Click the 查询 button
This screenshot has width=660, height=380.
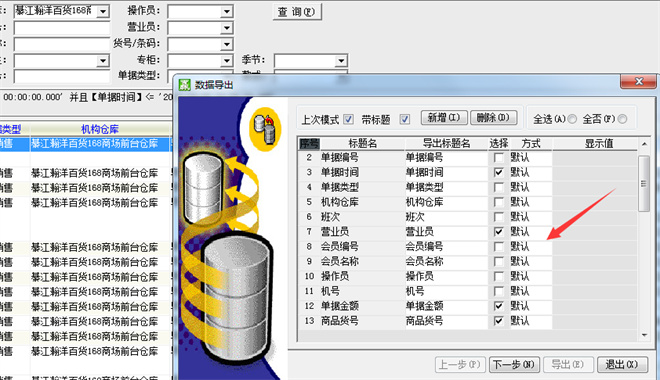click(297, 12)
